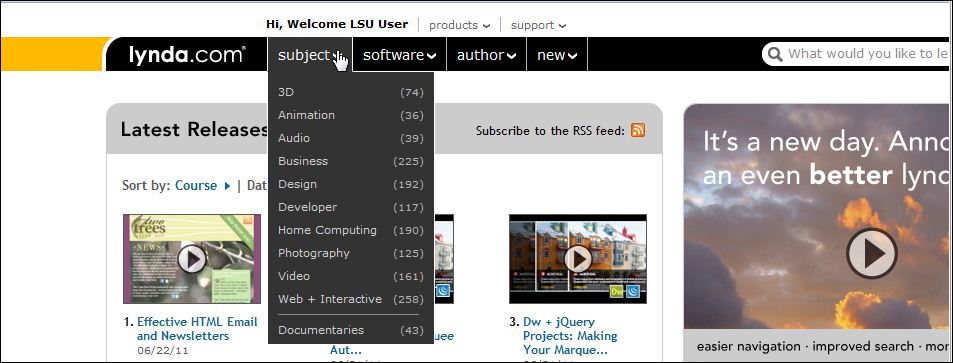Open Effective HTML Email and Newsletters link
953x363 pixels.
click(x=197, y=329)
